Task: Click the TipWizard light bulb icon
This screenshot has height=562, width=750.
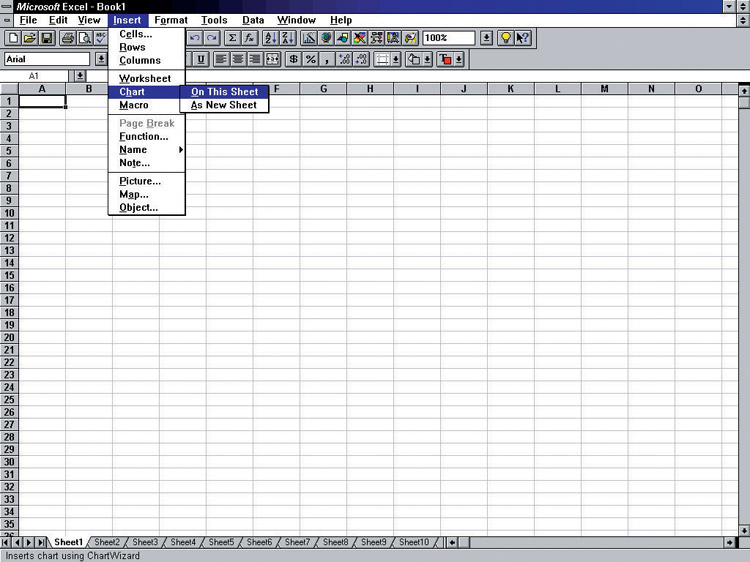Action: click(506, 38)
